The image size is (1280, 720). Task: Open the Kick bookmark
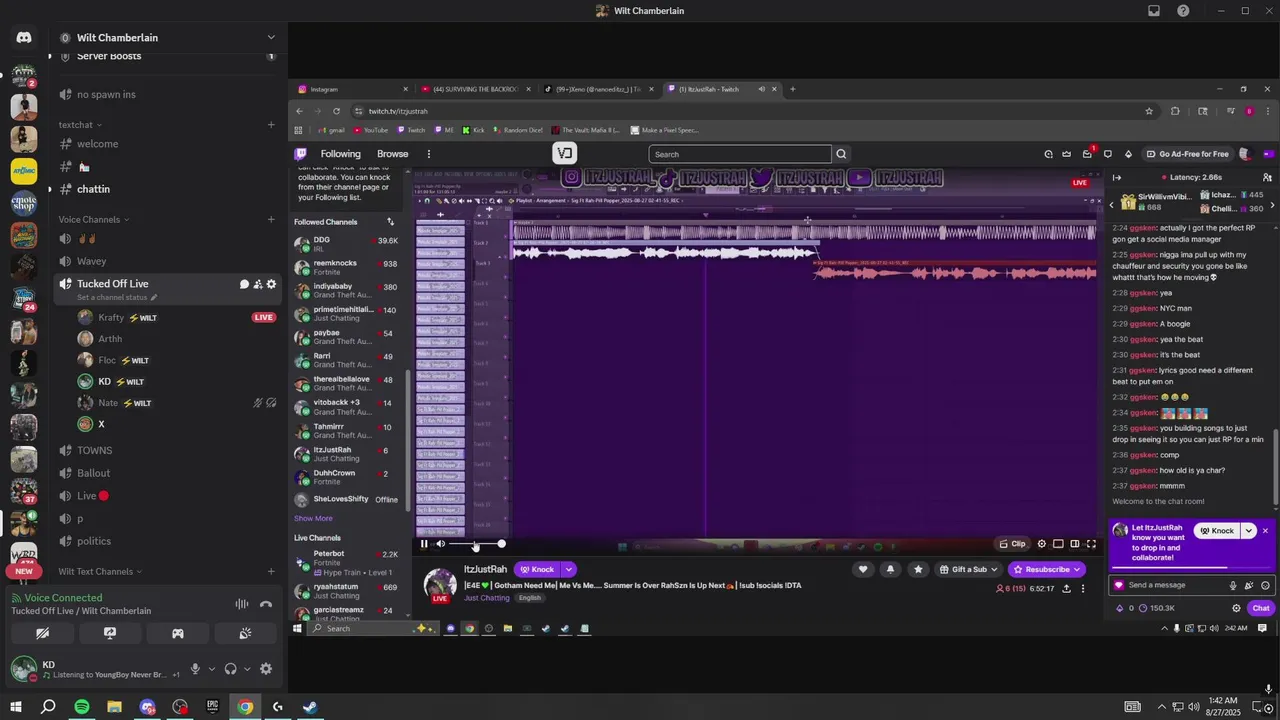473,130
